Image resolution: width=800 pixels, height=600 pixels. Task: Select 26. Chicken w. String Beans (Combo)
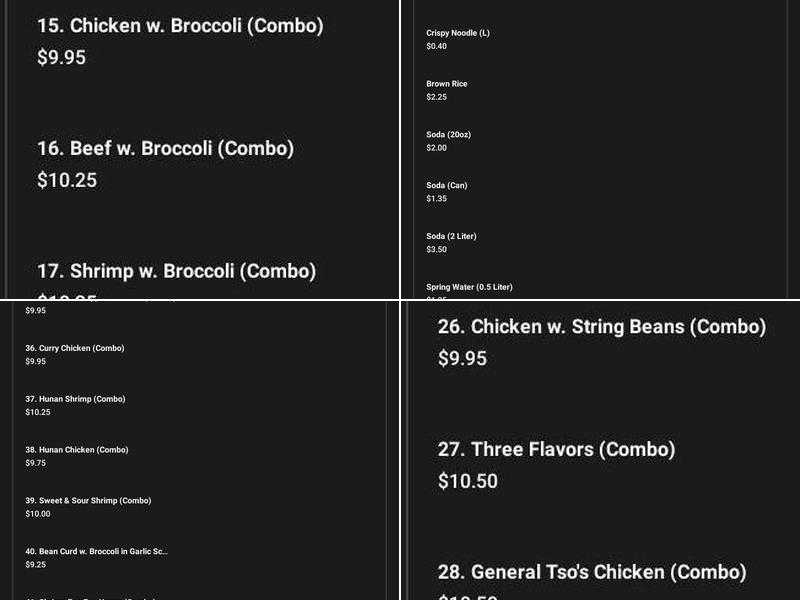pyautogui.click(x=602, y=327)
